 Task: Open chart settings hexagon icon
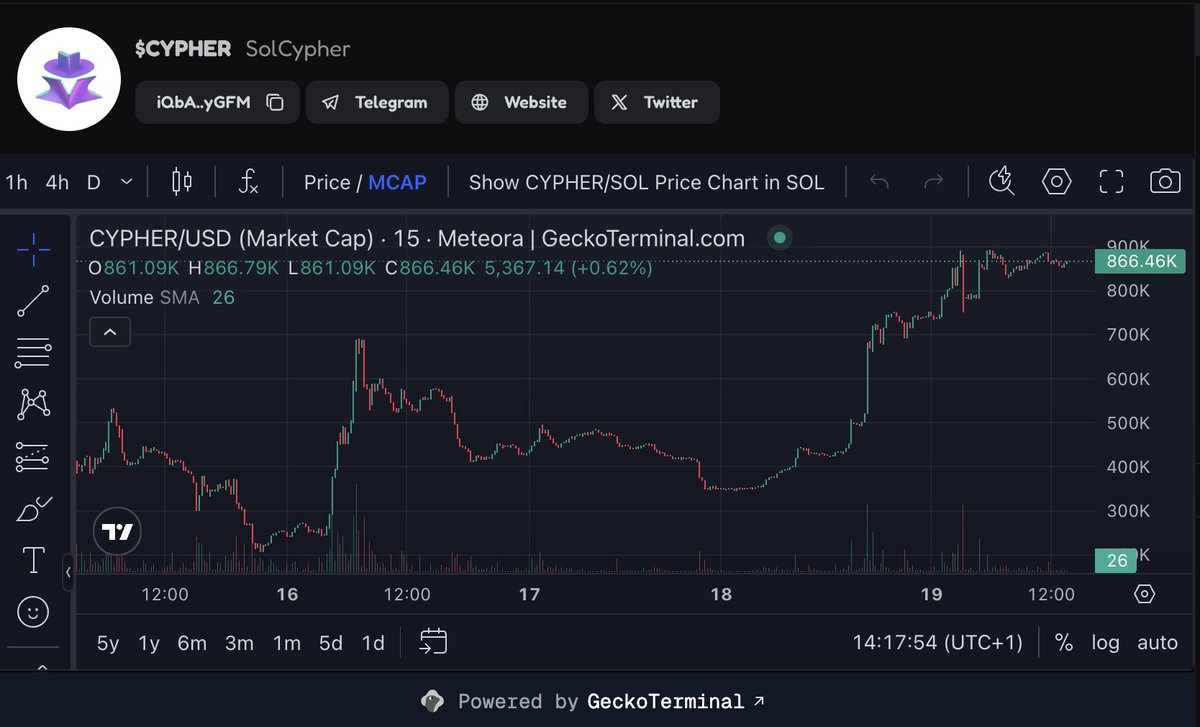1057,181
